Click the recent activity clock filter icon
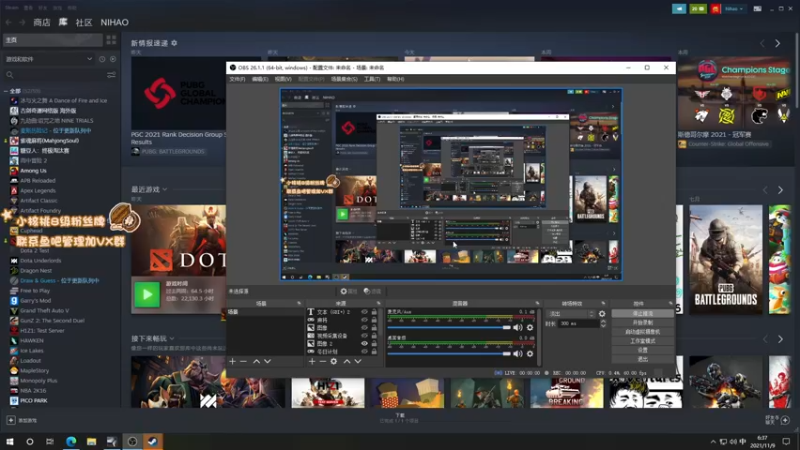The image size is (800, 450). pos(102,59)
